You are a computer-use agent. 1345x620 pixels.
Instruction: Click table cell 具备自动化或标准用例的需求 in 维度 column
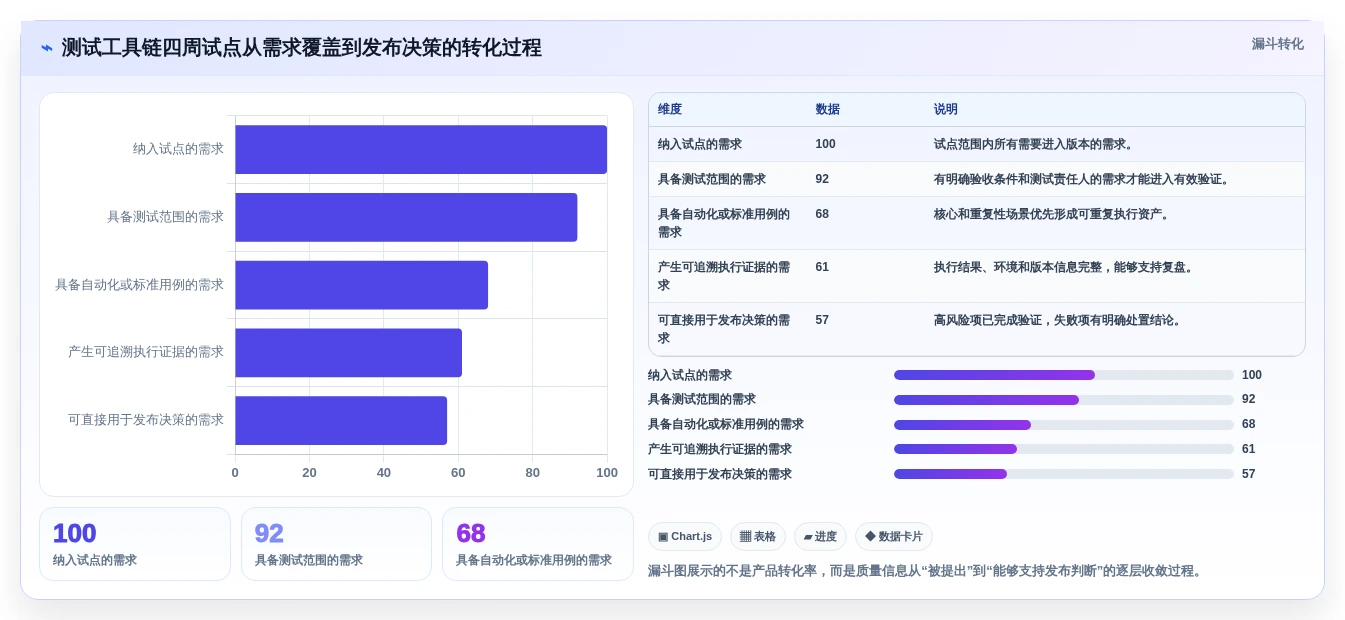click(x=725, y=223)
